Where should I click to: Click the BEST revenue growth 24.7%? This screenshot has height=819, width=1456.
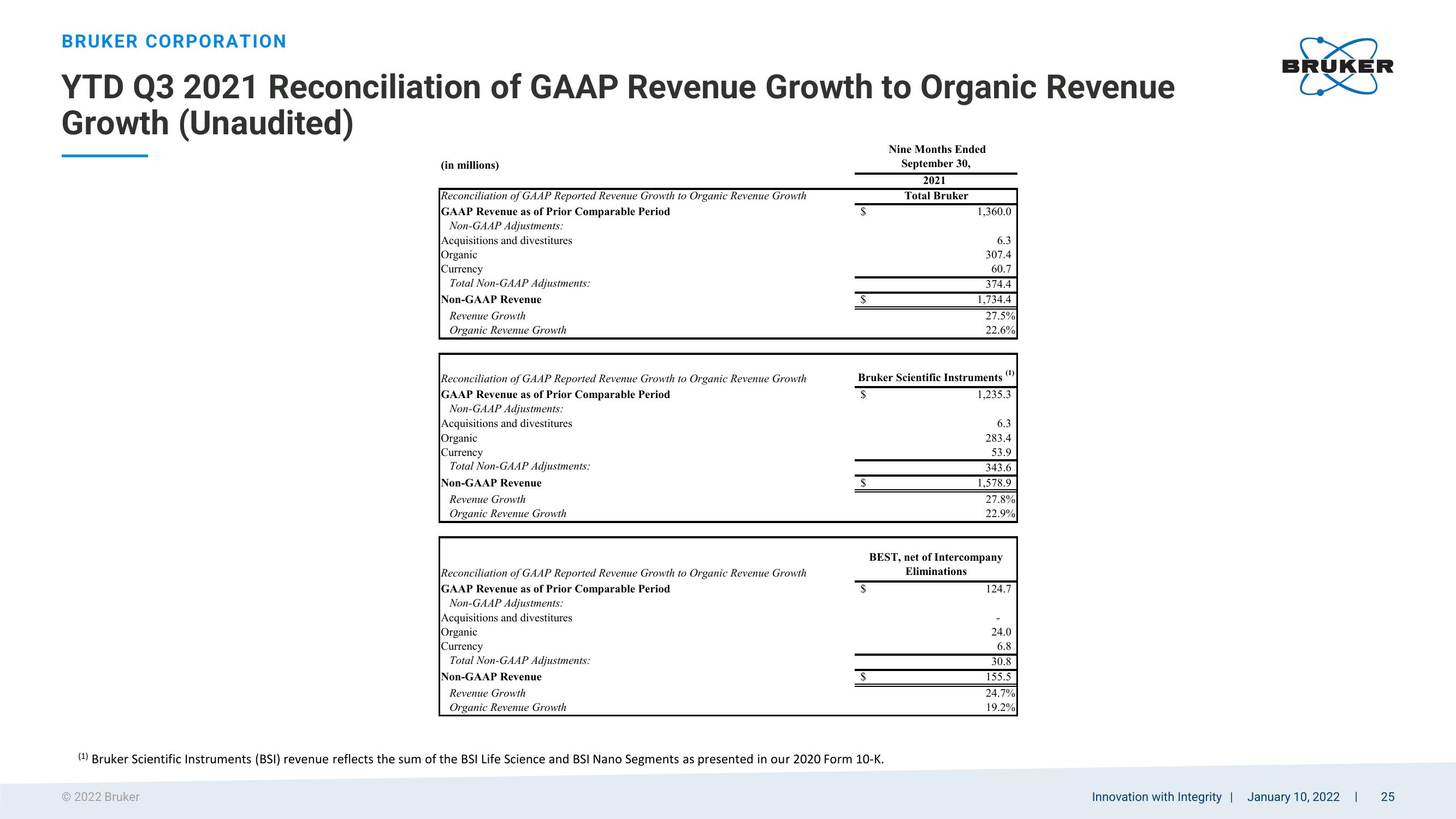1001,693
